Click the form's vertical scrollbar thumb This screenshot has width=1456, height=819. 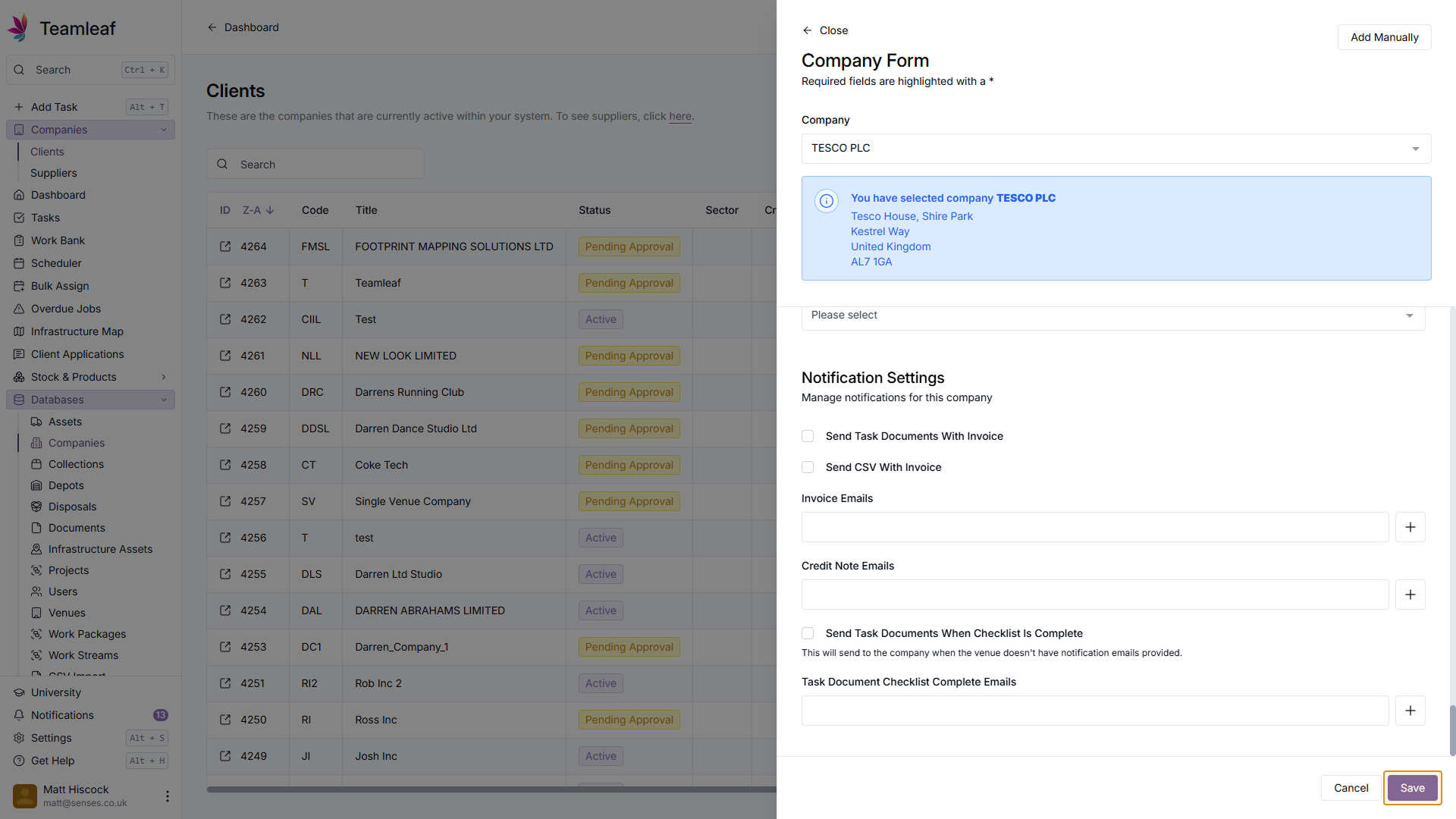[1452, 730]
